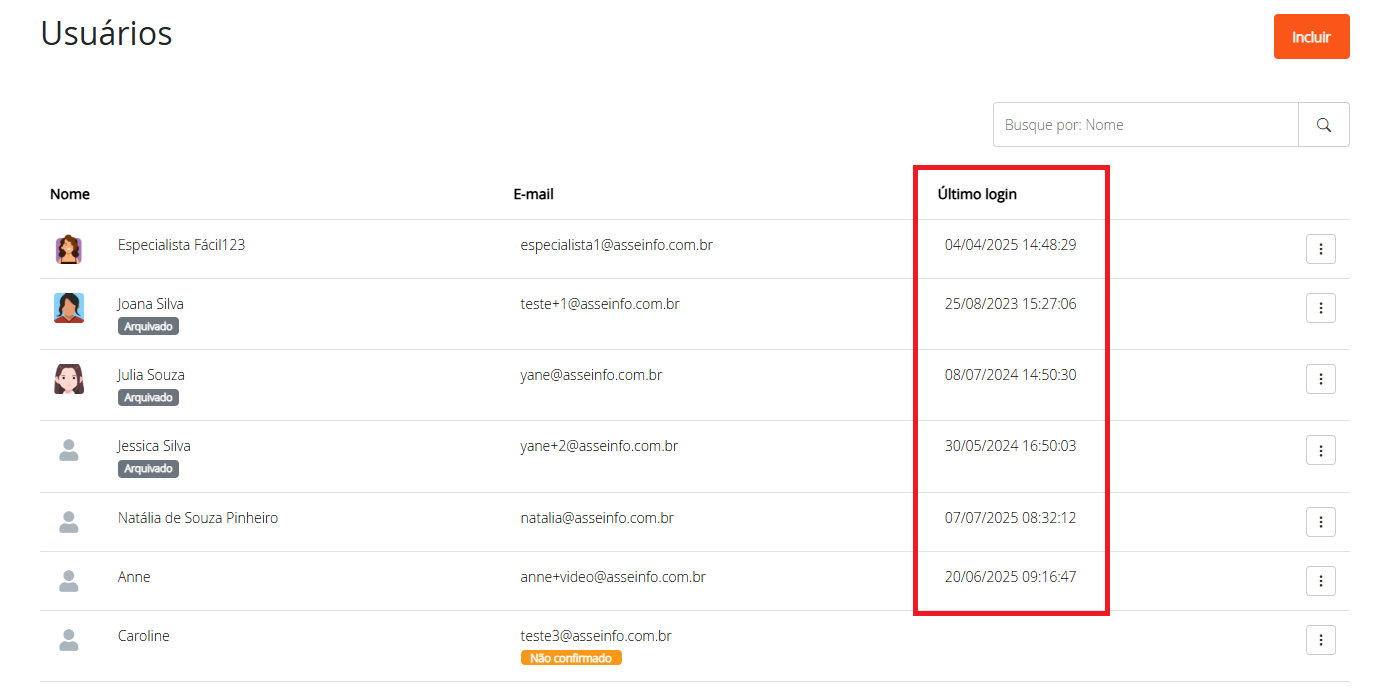Viewport: 1397px width, 692px height.
Task: Click the Nome column header
Action: pyautogui.click(x=70, y=194)
